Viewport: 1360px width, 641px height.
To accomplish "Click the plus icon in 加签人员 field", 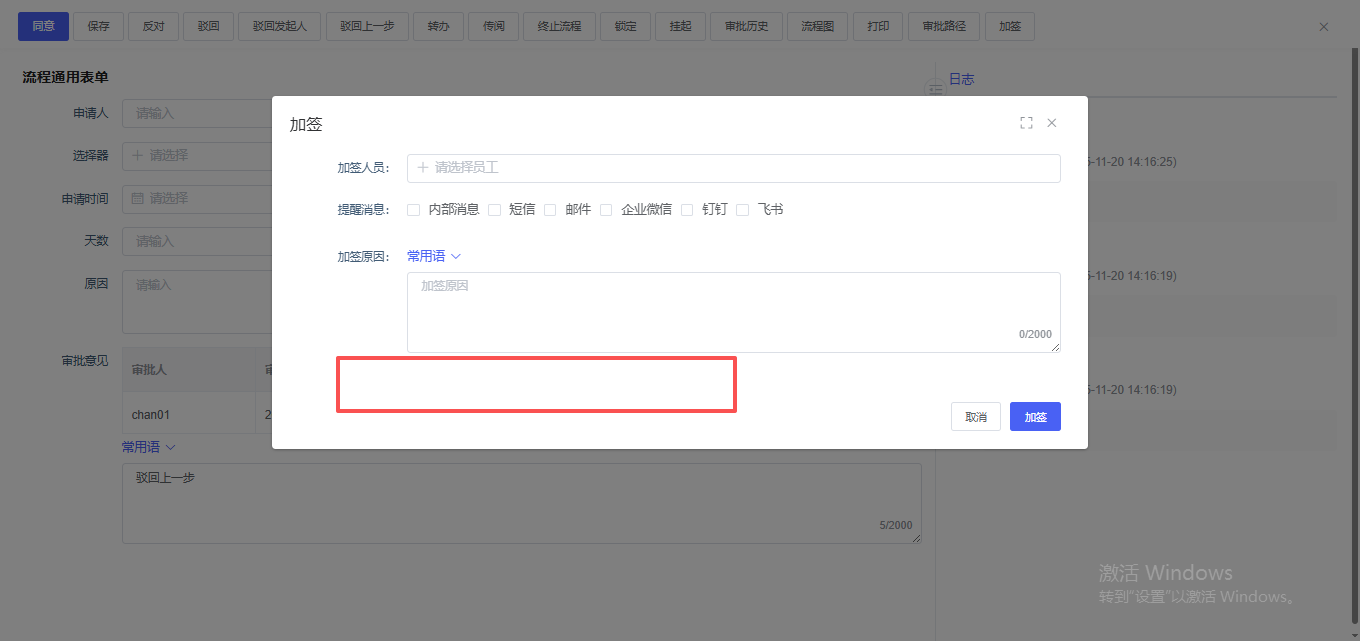I will [x=423, y=168].
